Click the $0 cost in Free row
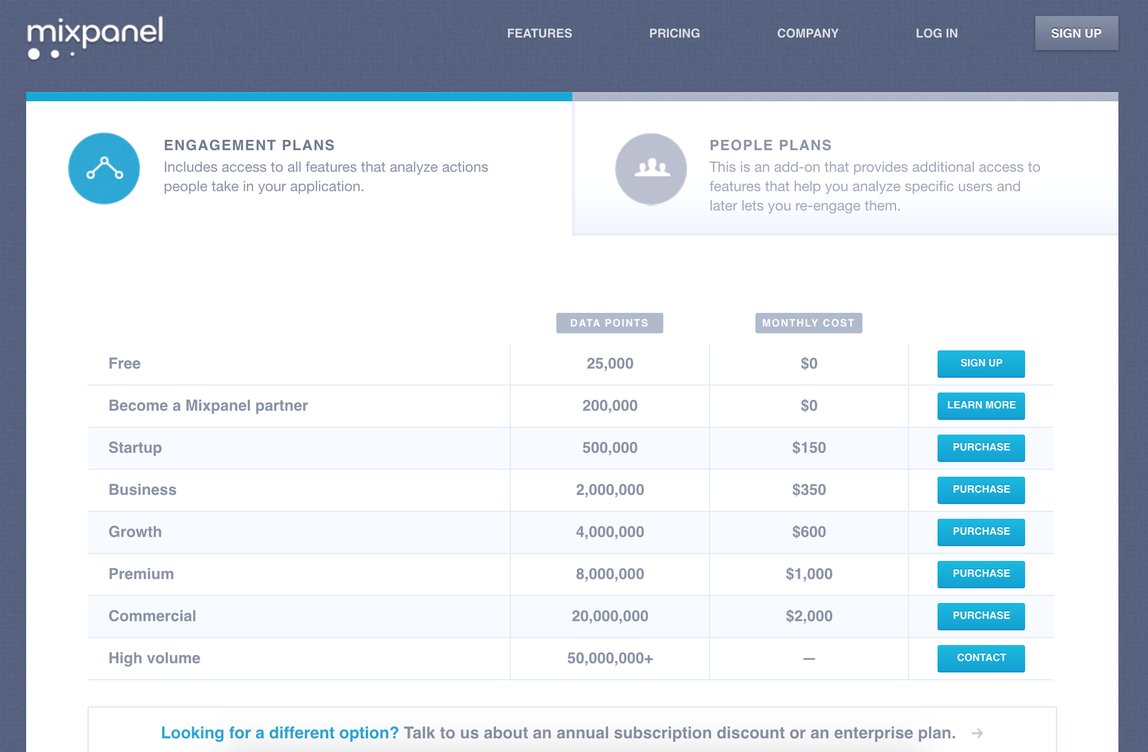This screenshot has height=752, width=1148. 809,364
